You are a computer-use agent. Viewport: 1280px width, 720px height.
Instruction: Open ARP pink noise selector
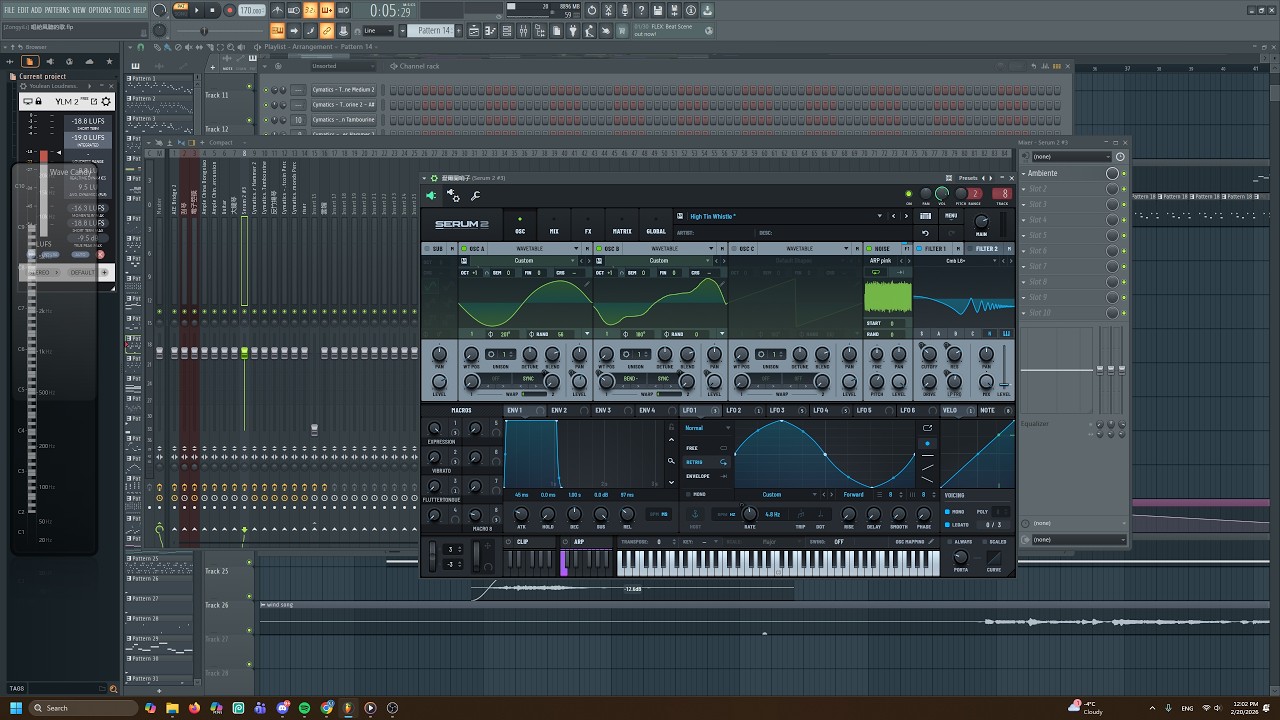[x=881, y=261]
